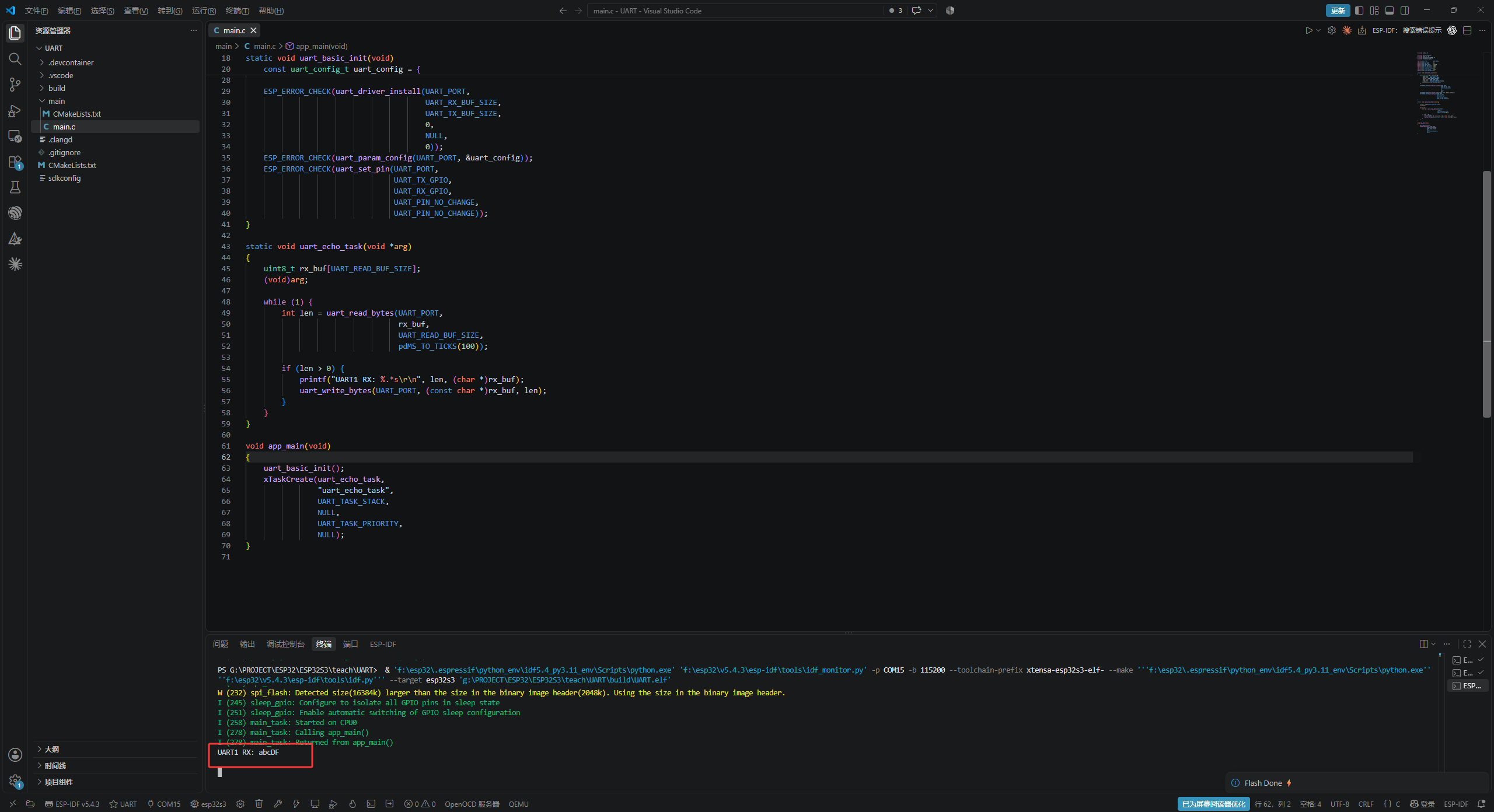Open the 文件(F) menu
Image resolution: width=1494 pixels, height=812 pixels.
coord(36,10)
